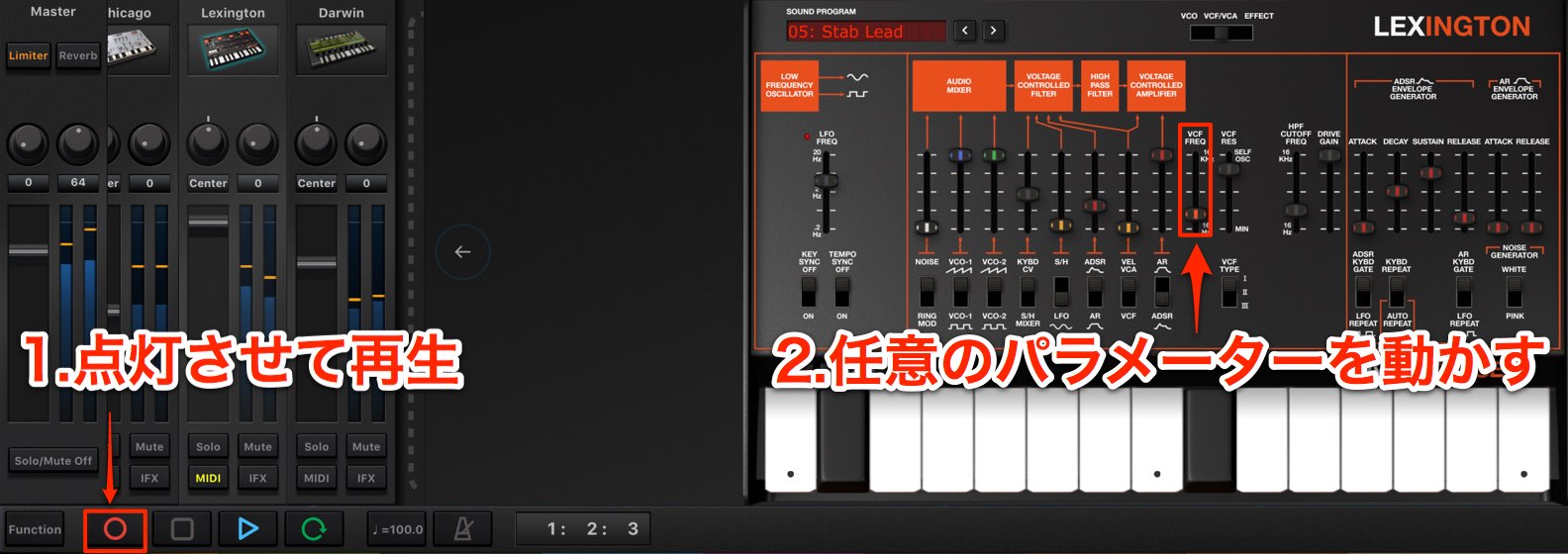Flip the KYBD CV / S/H MIXER switch
The width and height of the screenshot is (1568, 554).
[1028, 292]
